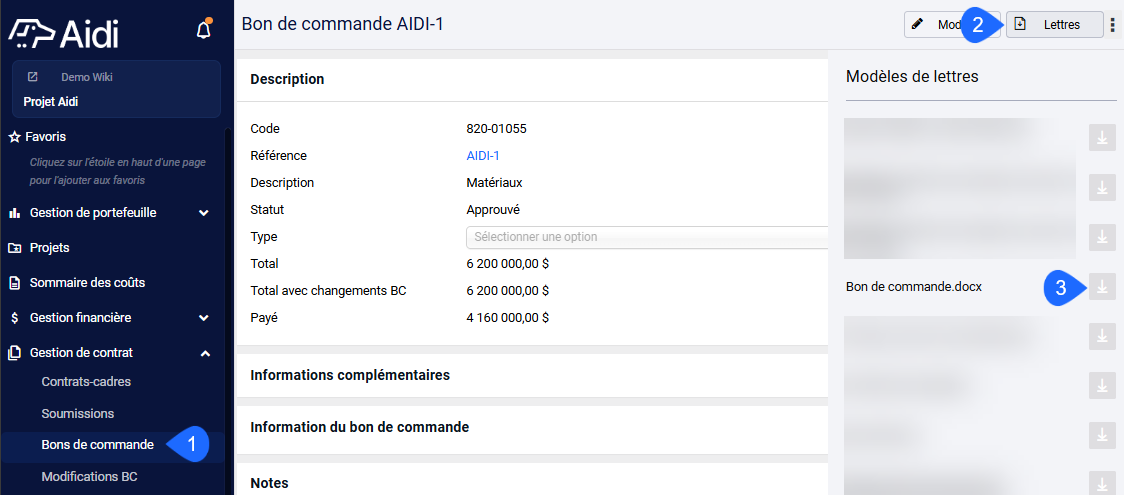Open the notifications bell
This screenshot has height=495, width=1124.
click(204, 30)
